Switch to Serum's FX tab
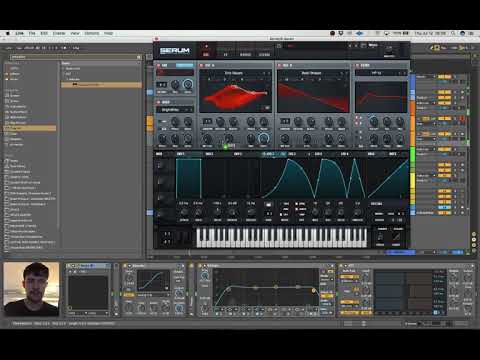 (x=225, y=54)
